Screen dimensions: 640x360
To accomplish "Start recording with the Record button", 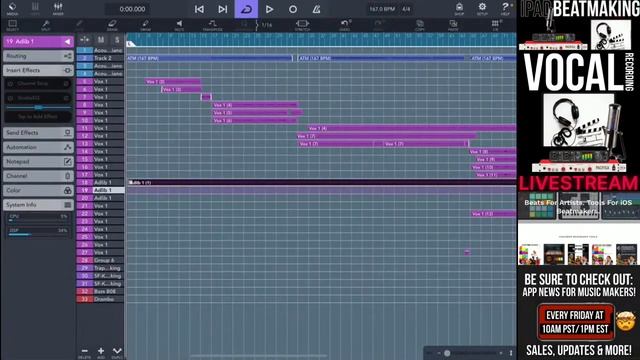I will 293,9.
